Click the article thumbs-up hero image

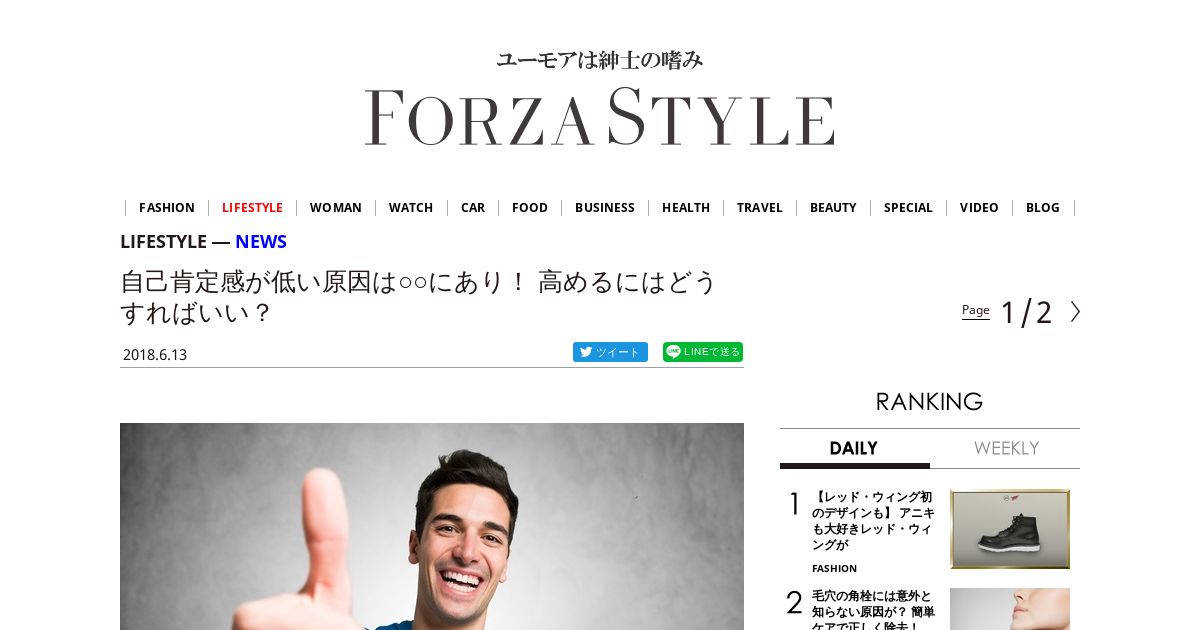coord(432,526)
